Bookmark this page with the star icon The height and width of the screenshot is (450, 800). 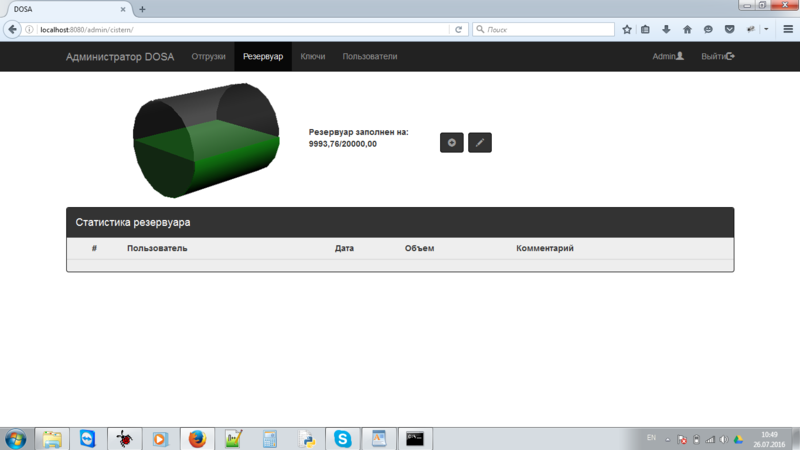pyautogui.click(x=627, y=30)
